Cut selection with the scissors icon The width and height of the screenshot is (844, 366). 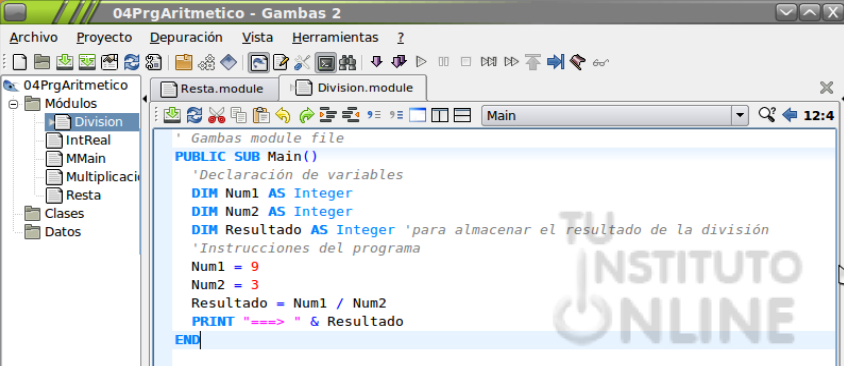click(x=216, y=115)
